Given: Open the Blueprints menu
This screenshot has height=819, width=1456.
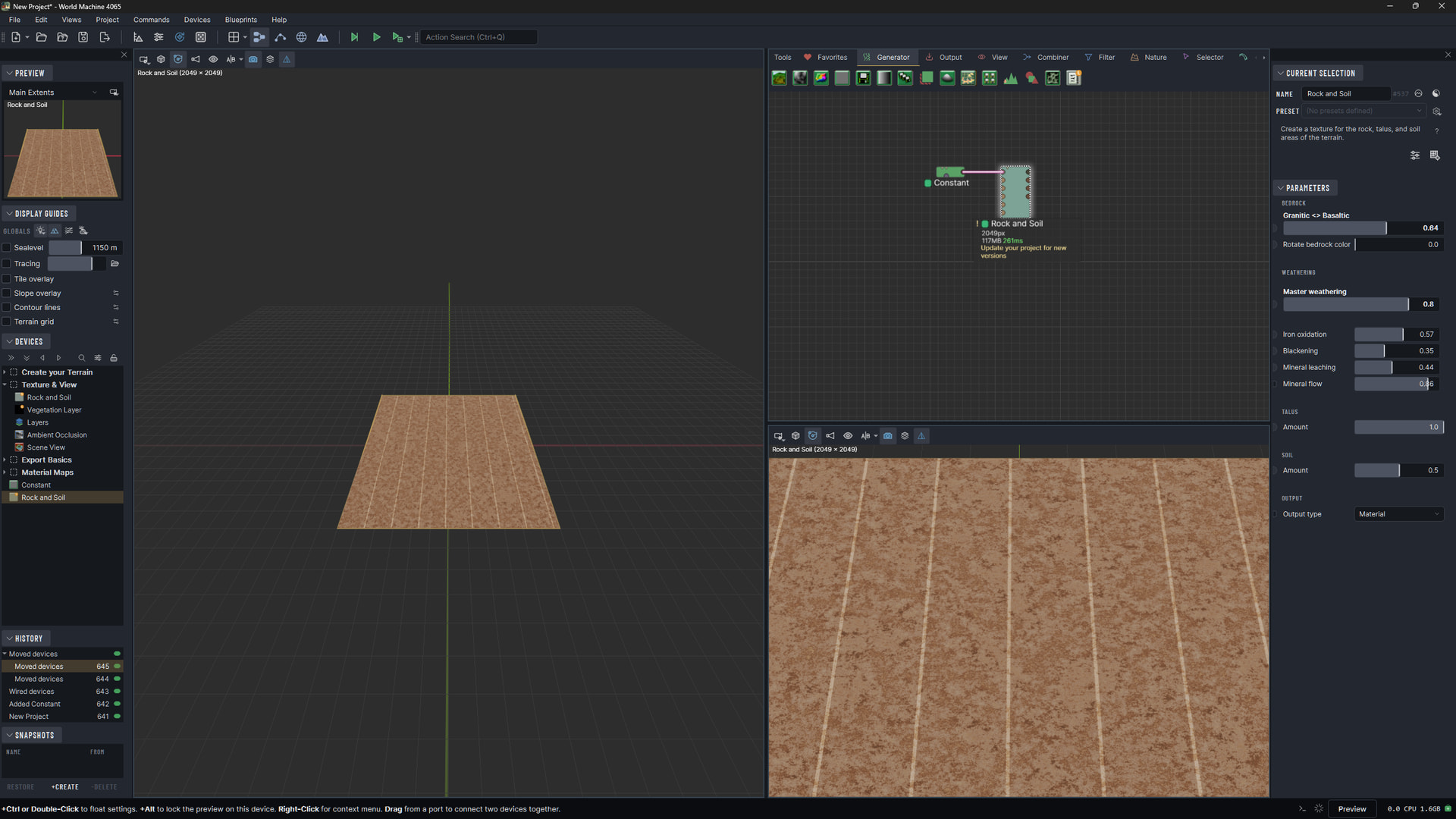Looking at the screenshot, I should point(241,20).
